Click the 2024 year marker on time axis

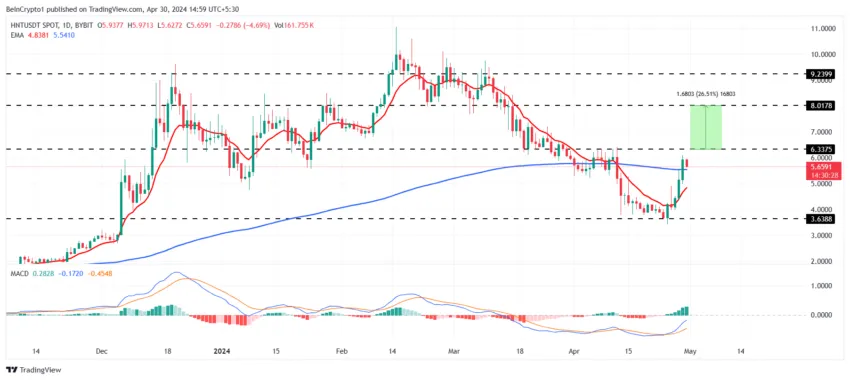pyautogui.click(x=221, y=351)
